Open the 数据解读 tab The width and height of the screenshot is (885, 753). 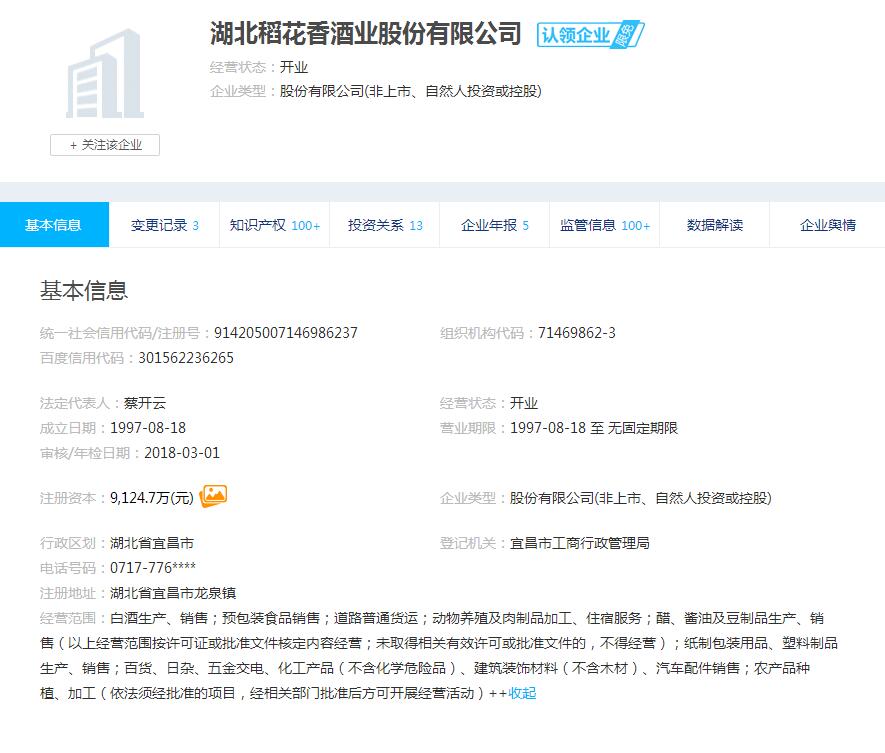point(715,225)
